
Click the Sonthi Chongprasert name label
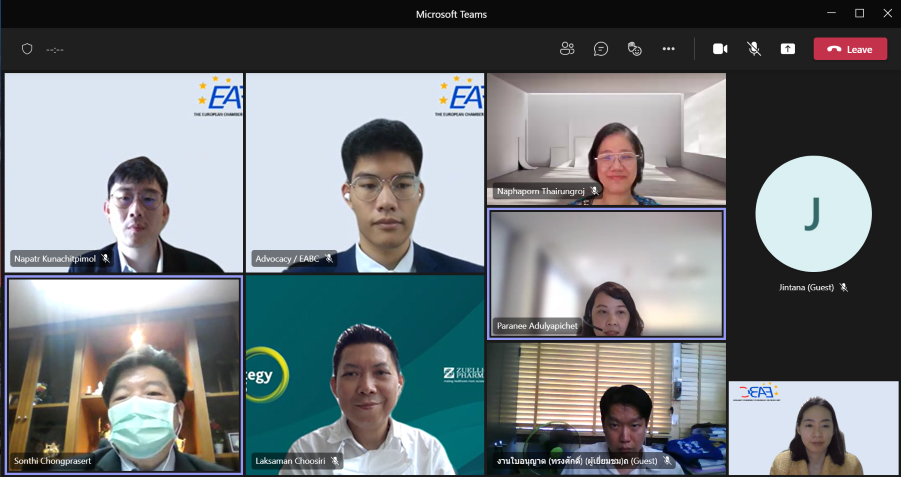[53, 461]
